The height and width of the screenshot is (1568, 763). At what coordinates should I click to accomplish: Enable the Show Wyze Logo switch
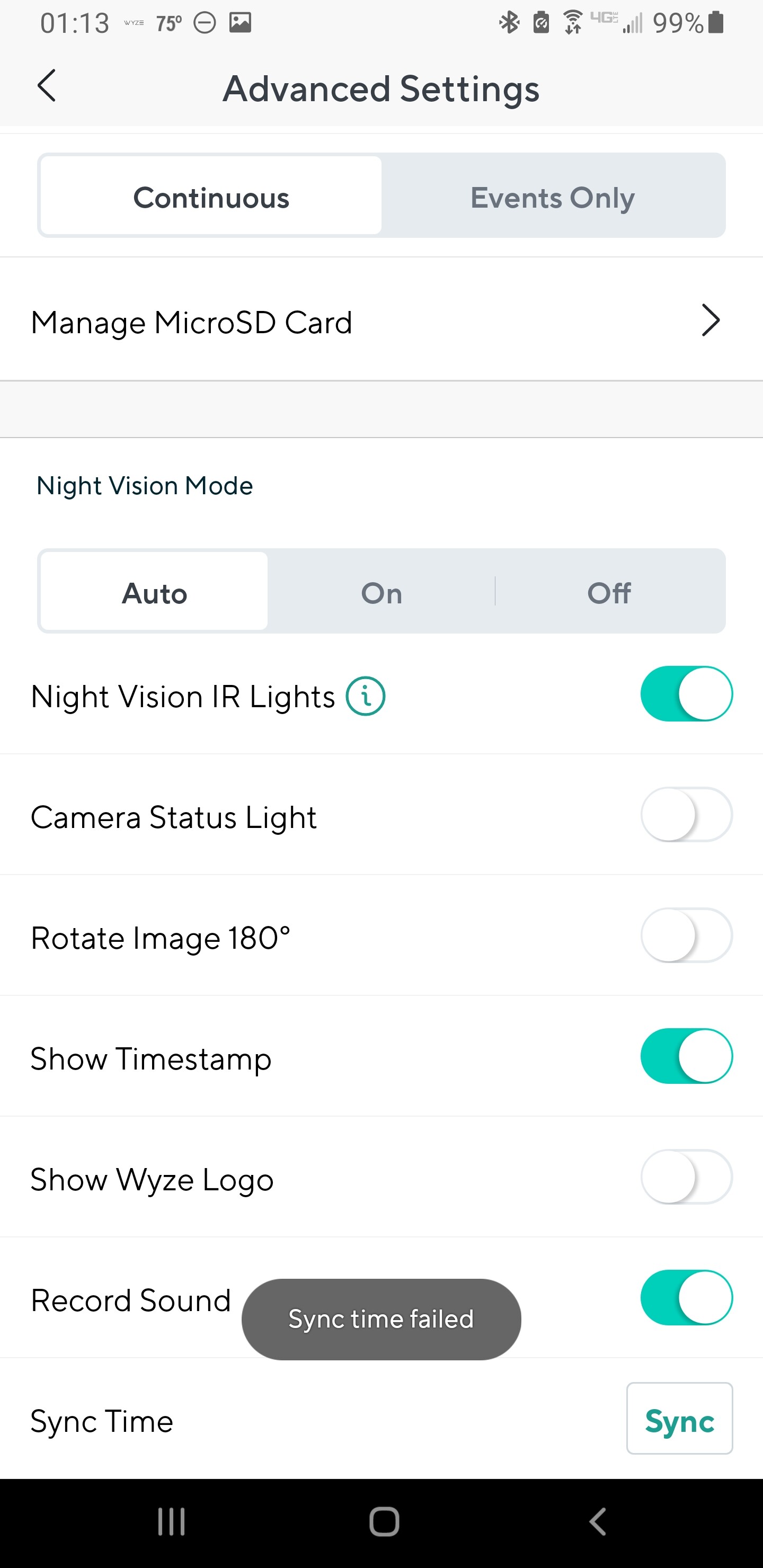point(686,1177)
